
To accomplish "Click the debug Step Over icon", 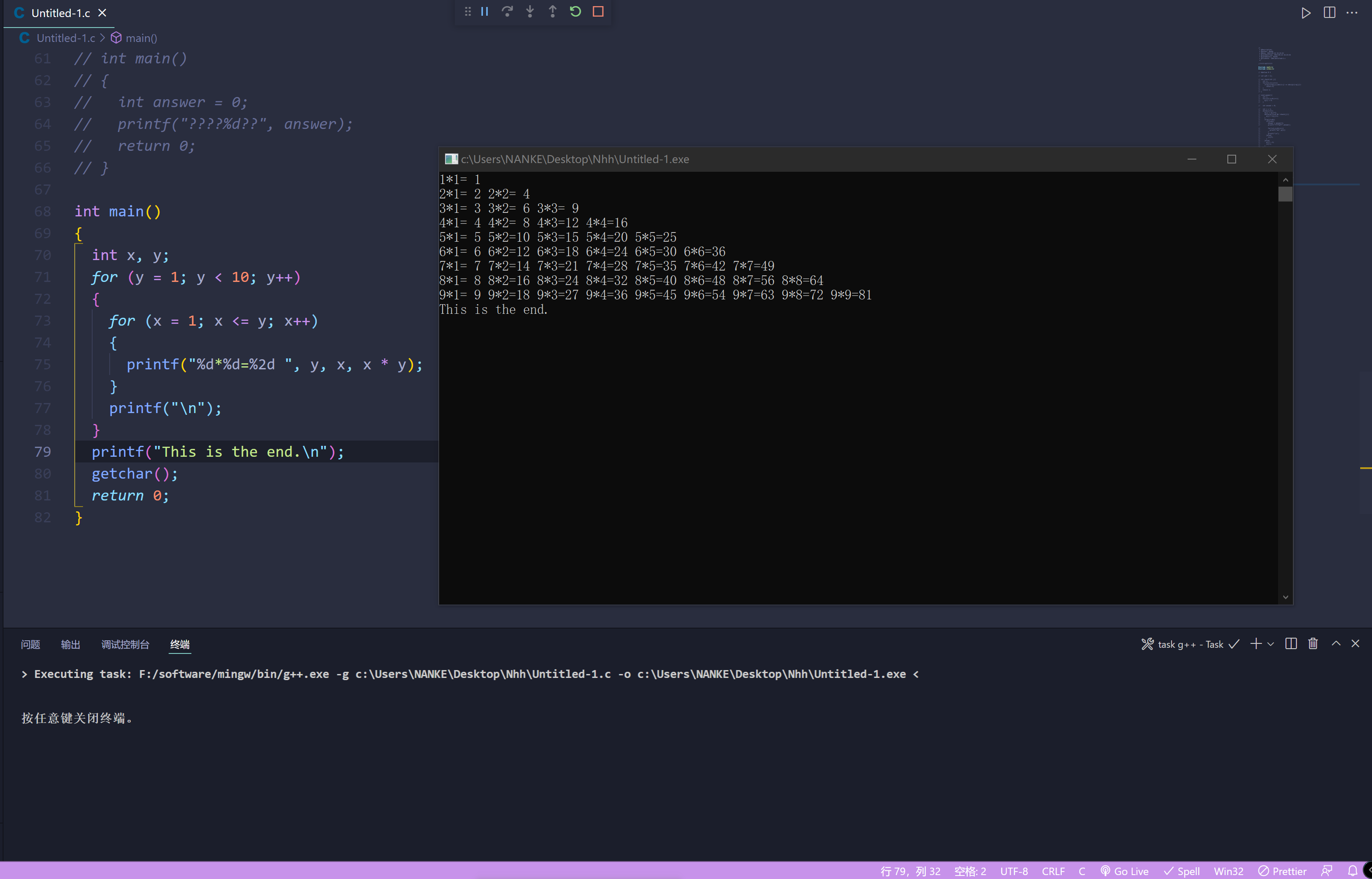I will [x=507, y=11].
